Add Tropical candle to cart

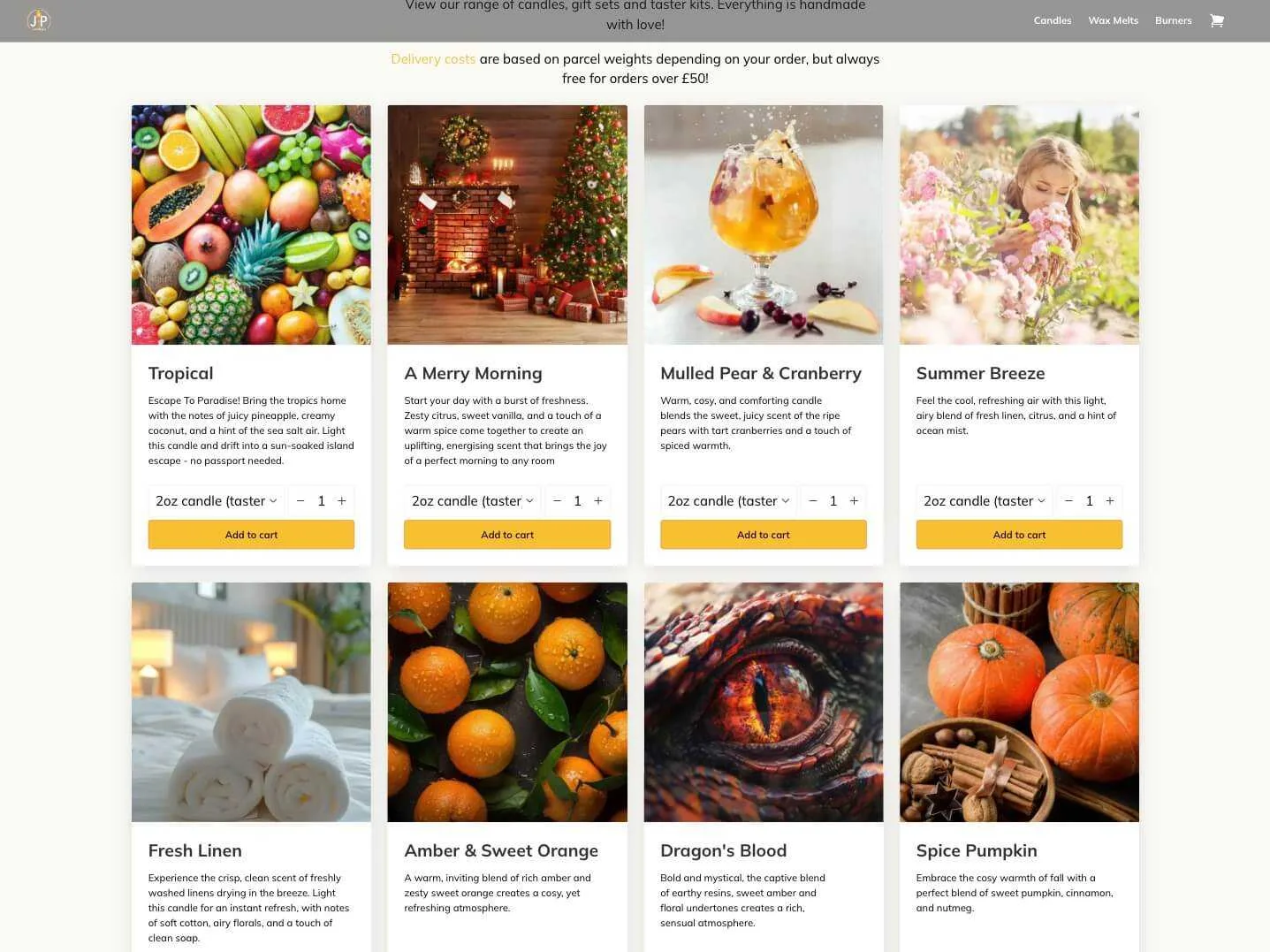251,535
